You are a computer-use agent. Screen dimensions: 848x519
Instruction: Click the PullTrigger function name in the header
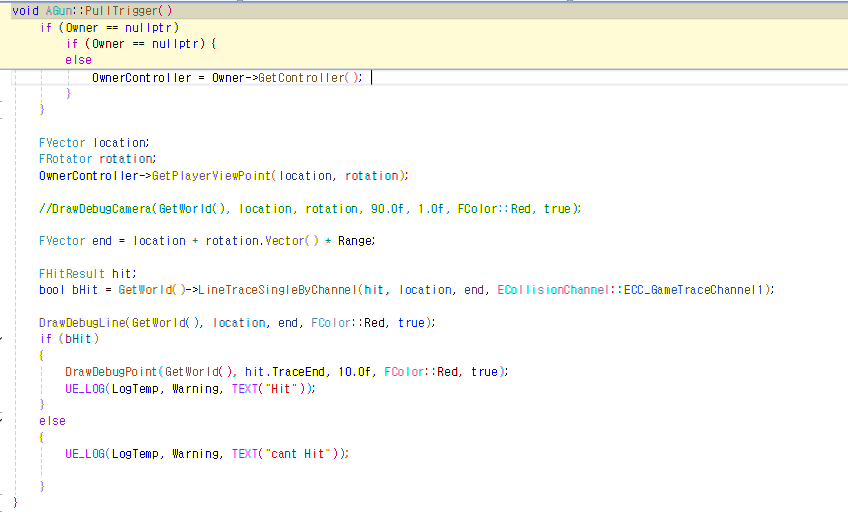click(x=122, y=11)
